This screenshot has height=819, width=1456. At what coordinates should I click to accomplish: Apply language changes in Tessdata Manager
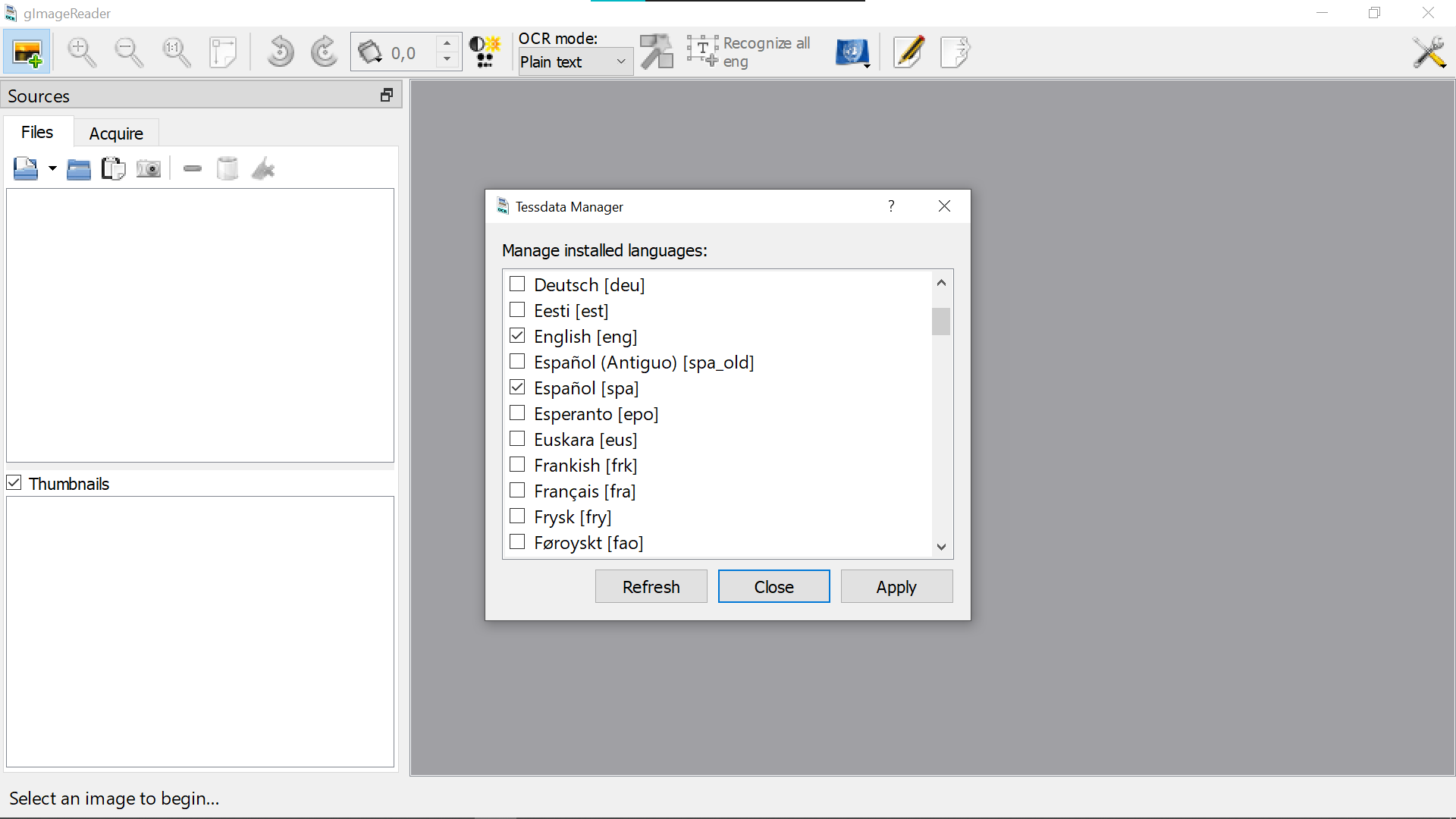point(896,586)
